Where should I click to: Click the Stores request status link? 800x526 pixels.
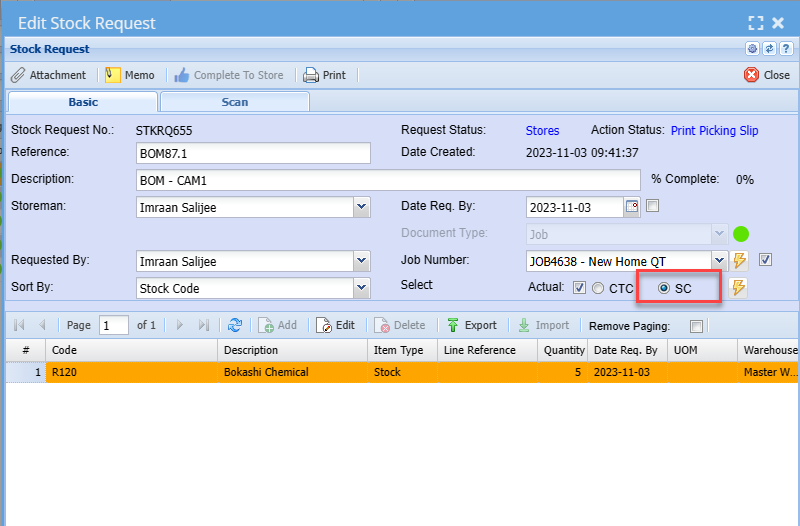[x=542, y=130]
